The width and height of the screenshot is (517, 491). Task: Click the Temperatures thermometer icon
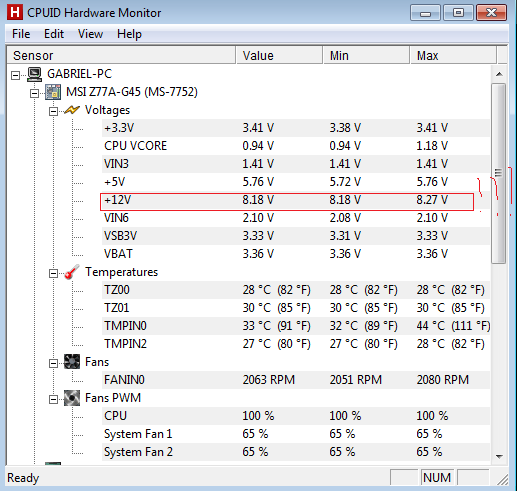(x=72, y=272)
